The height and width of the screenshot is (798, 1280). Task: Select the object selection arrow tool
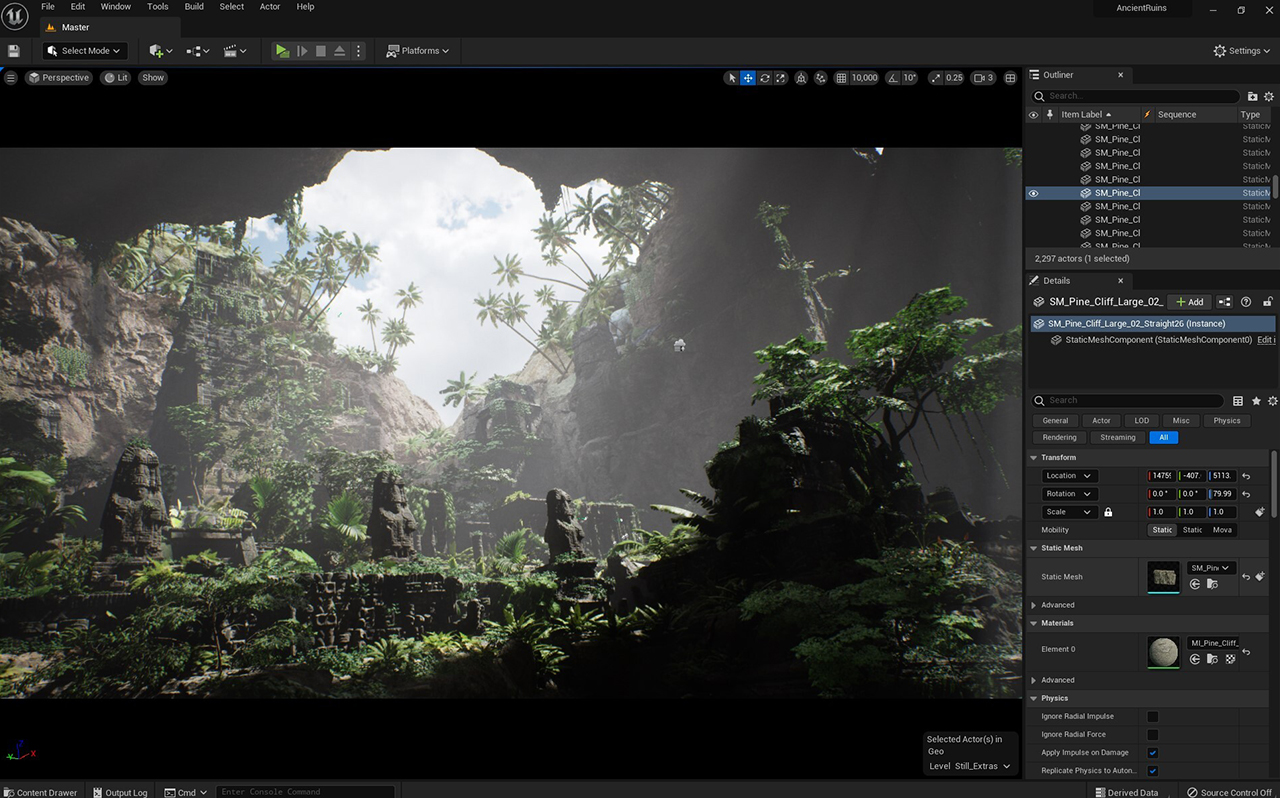pyautogui.click(x=732, y=78)
